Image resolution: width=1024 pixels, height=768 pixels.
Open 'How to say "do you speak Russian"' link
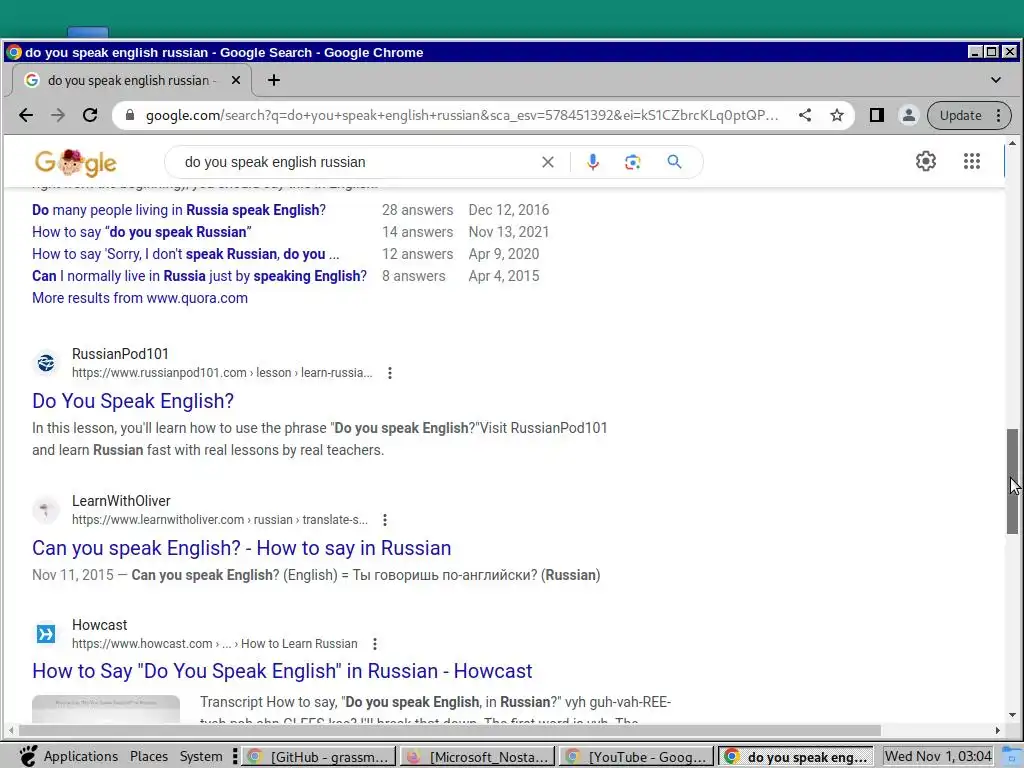(142, 232)
